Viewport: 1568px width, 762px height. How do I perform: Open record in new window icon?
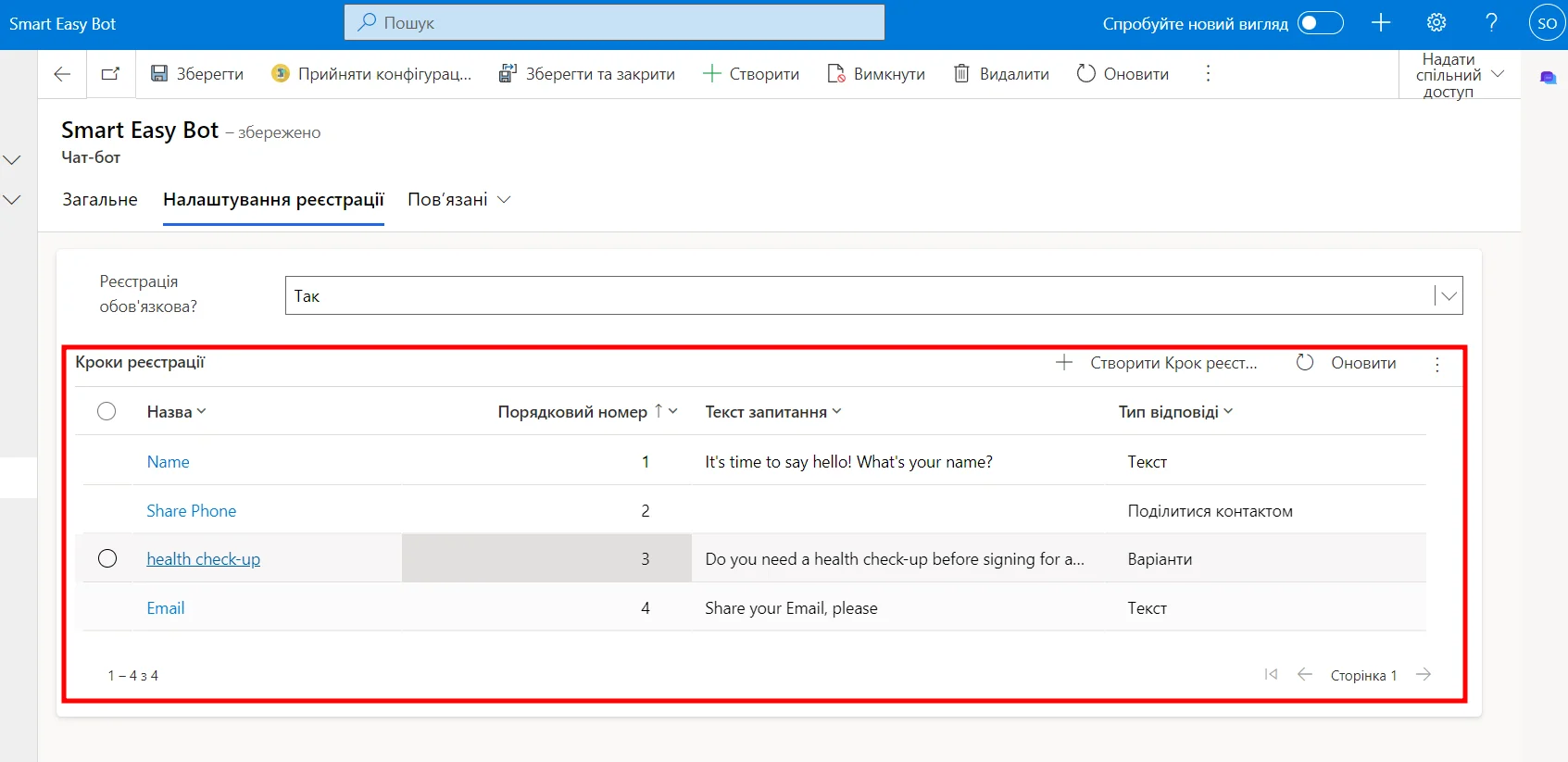click(x=110, y=74)
